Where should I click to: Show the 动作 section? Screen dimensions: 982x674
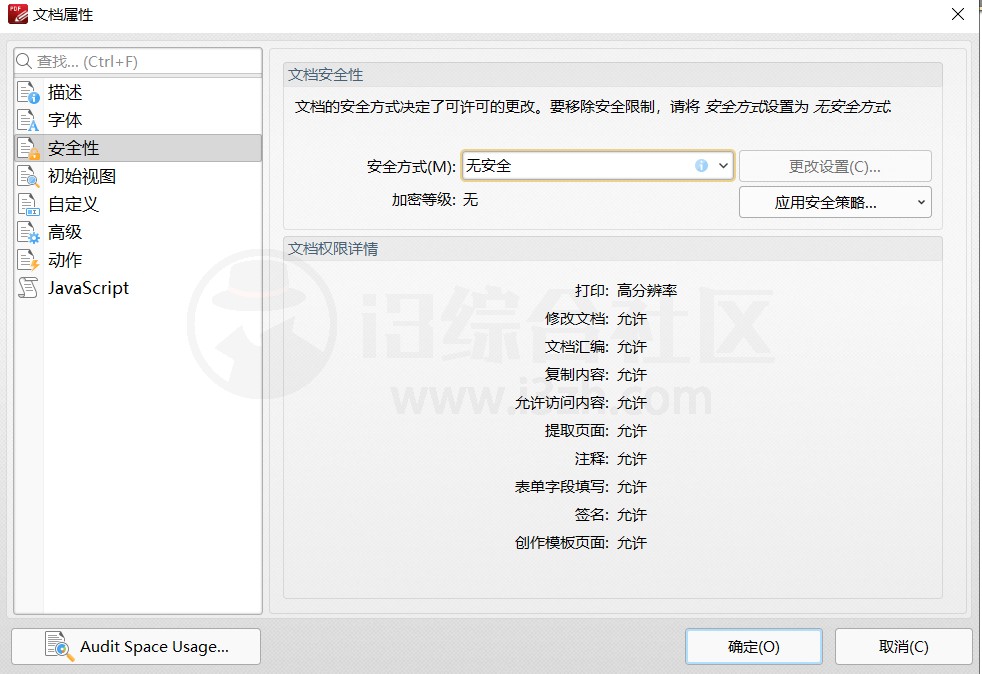coord(138,260)
